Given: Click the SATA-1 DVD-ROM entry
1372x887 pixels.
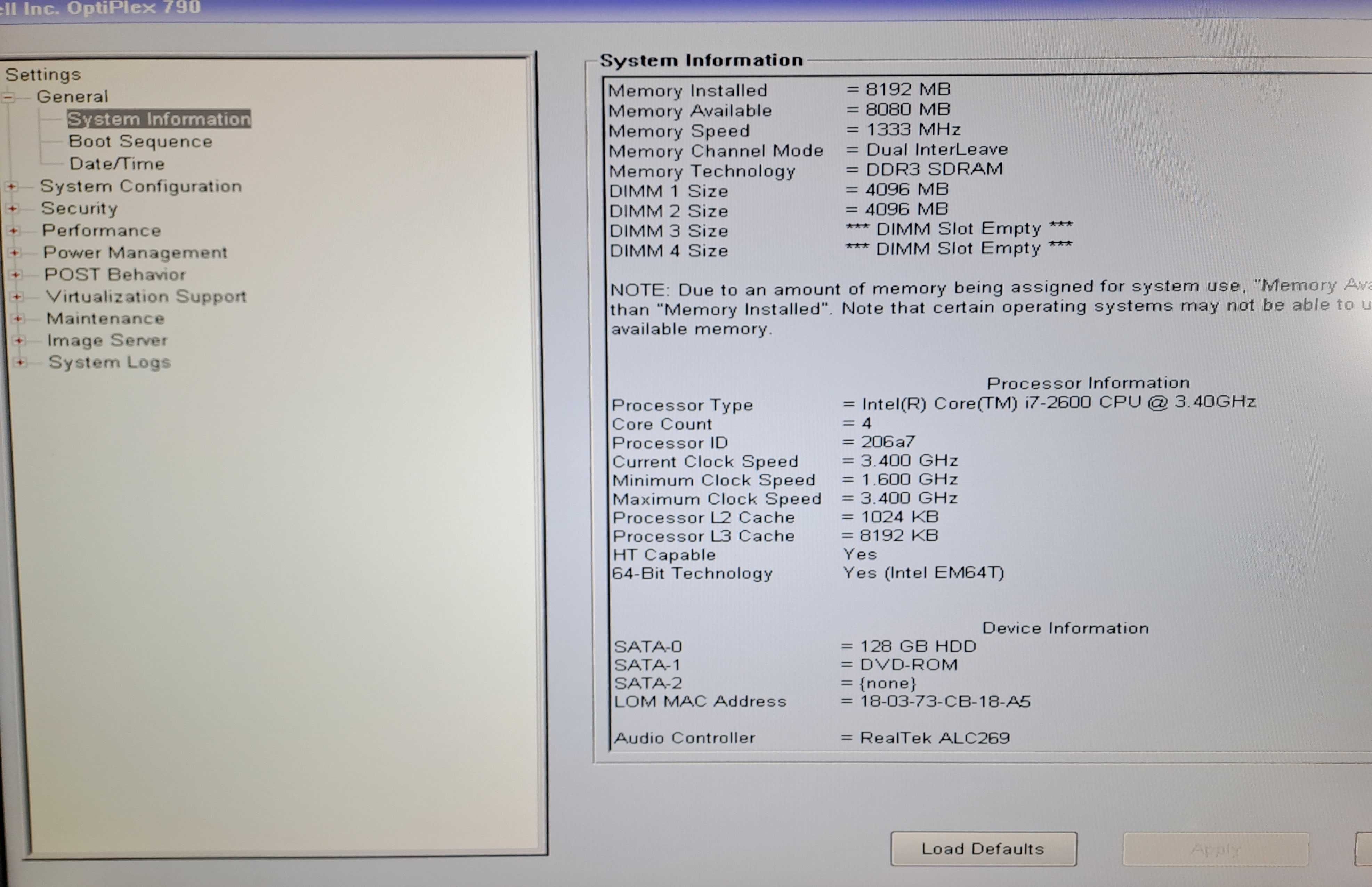Looking at the screenshot, I should pos(786,665).
